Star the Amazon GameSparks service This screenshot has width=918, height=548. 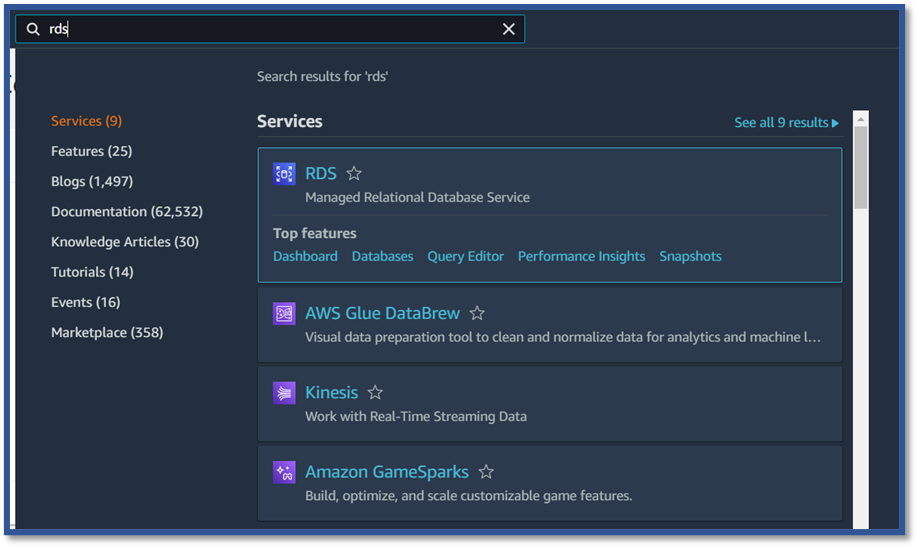(486, 471)
